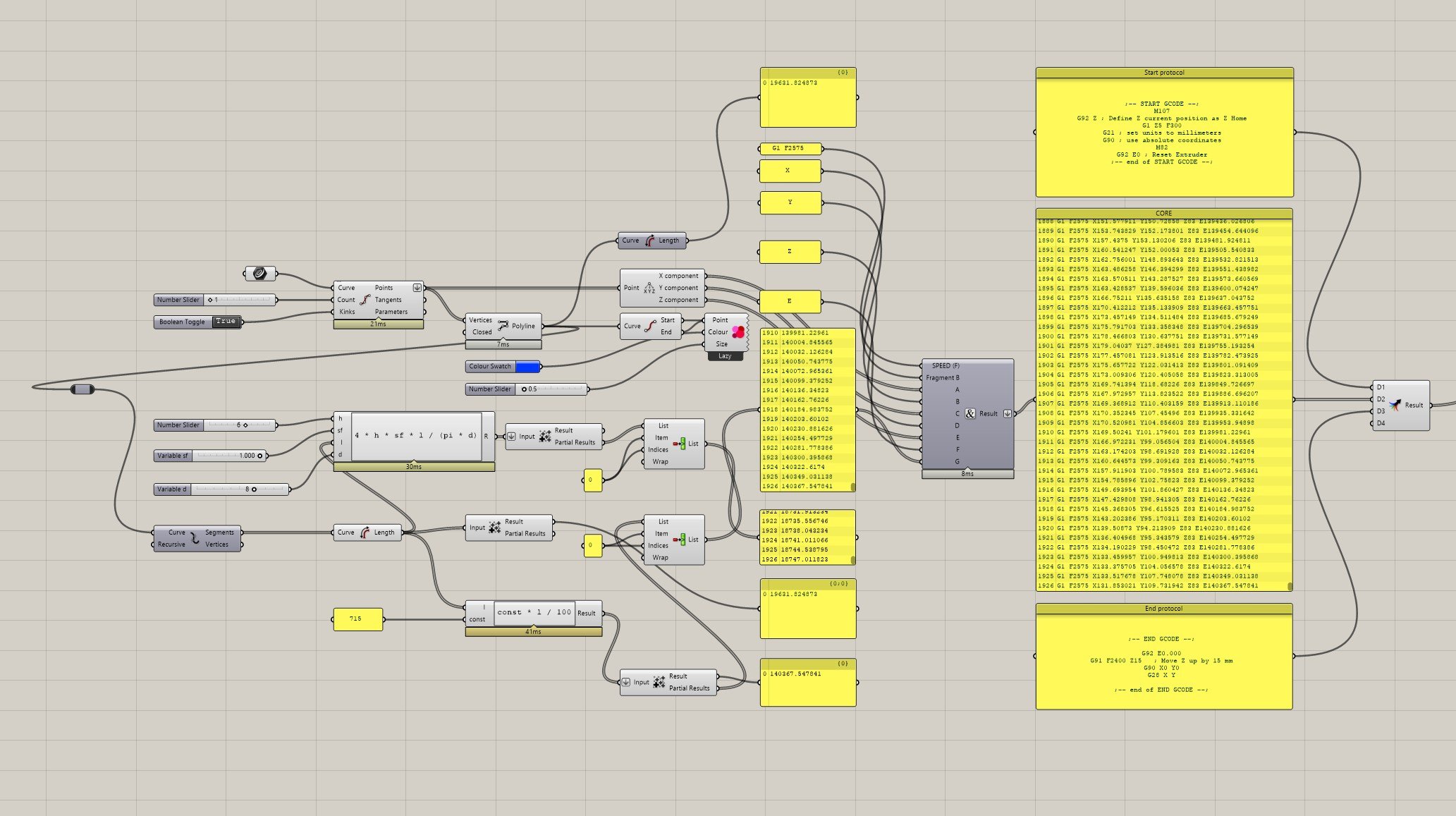Click the CORE panel scrollbar grip
The image size is (1456, 816).
coord(1290,586)
